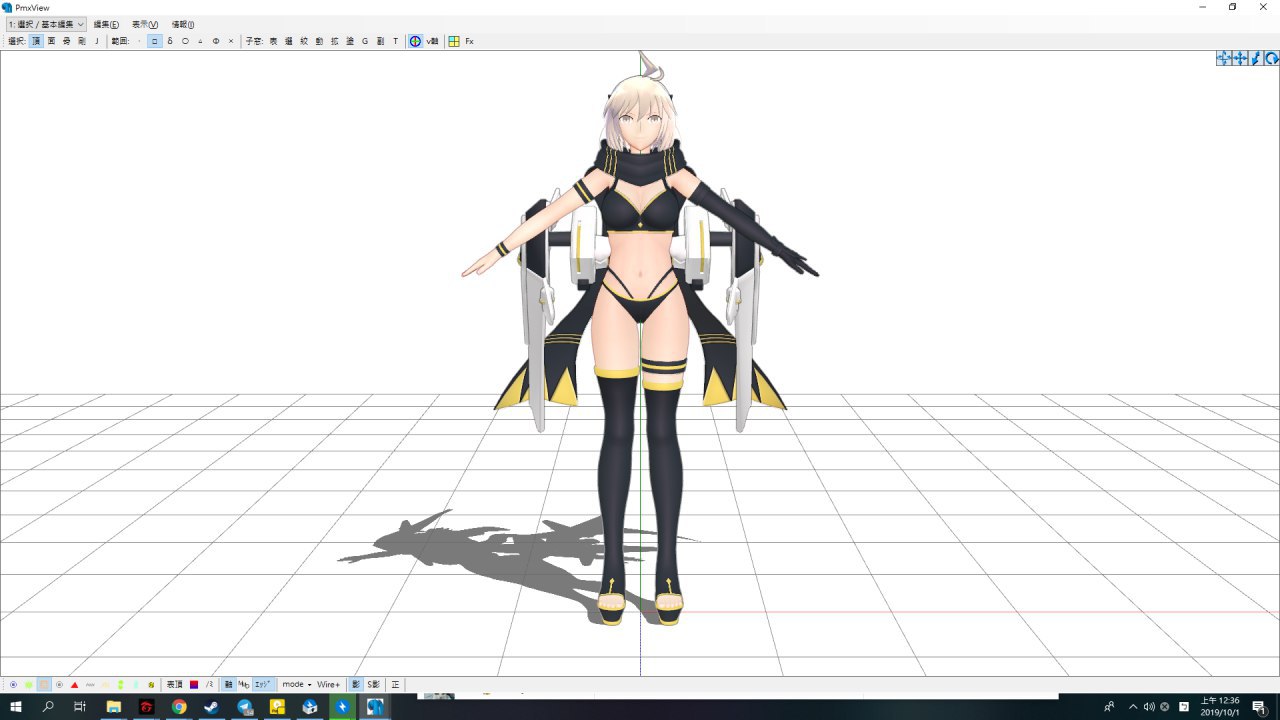Click the Wire+ button
The width and height of the screenshot is (1280, 720).
(328, 685)
